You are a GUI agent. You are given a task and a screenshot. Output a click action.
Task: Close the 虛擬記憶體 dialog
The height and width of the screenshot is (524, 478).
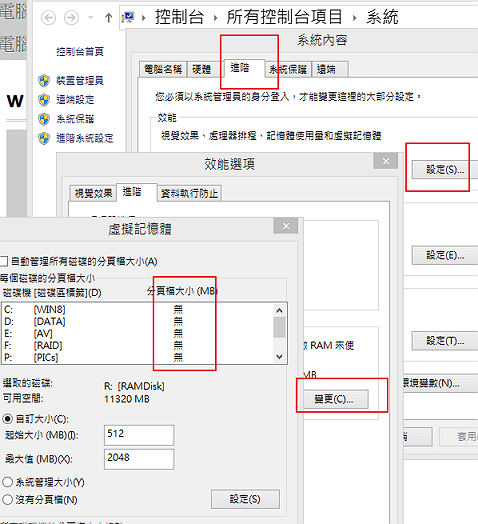pos(286,226)
